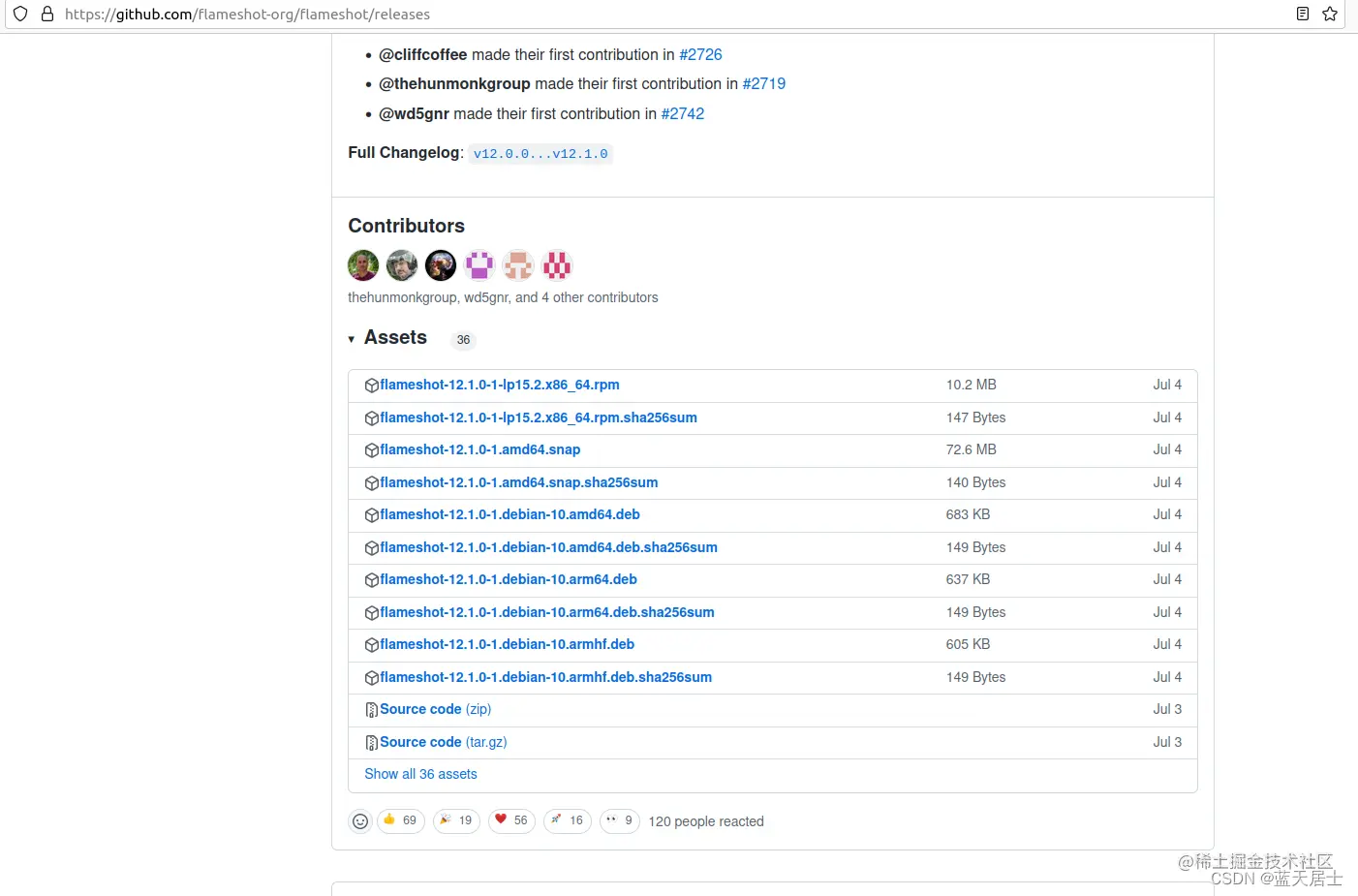Toggle party popper reaction with 19 count
The height and width of the screenshot is (896, 1358).
coord(456,821)
